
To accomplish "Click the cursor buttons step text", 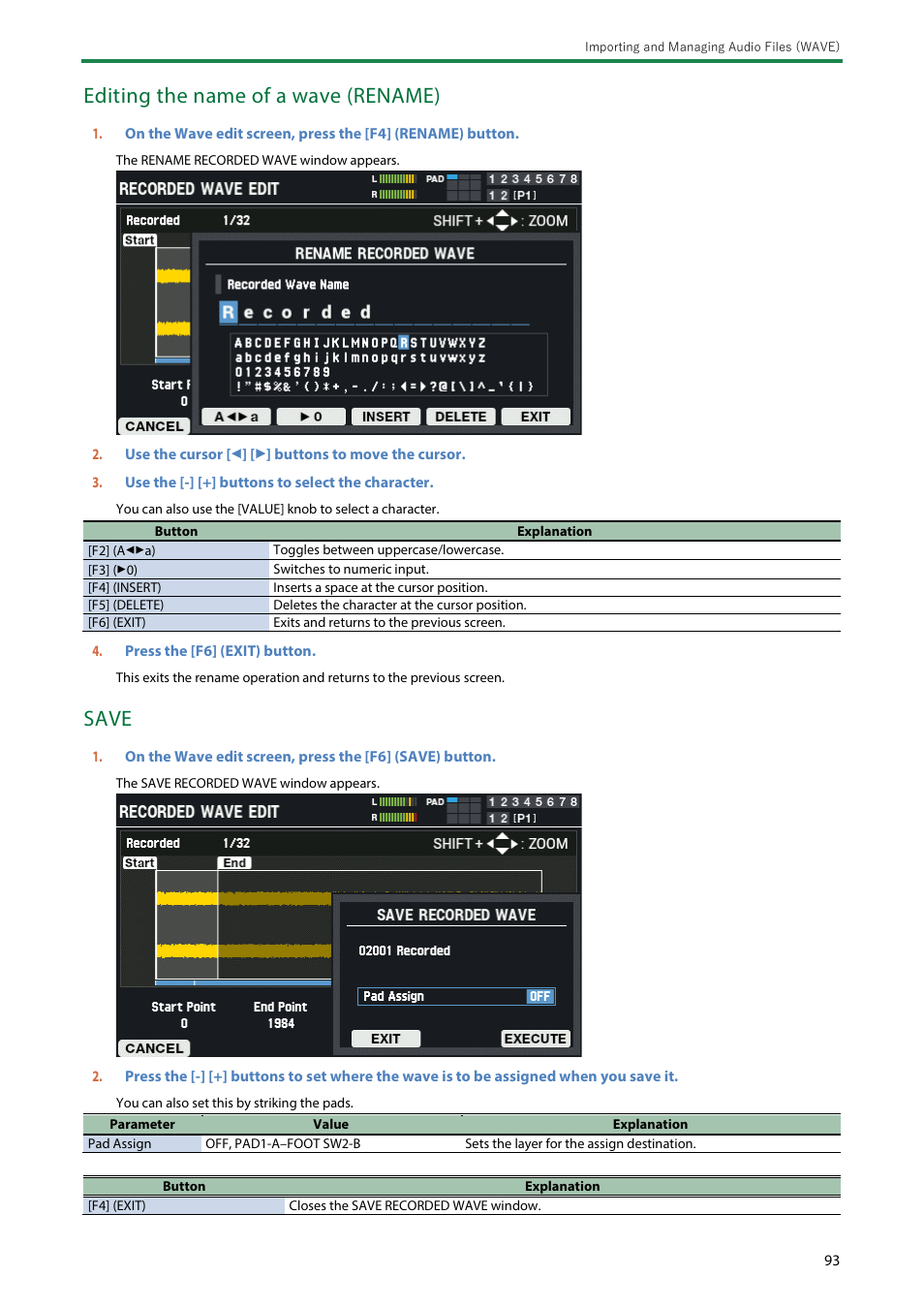I will [294, 454].
